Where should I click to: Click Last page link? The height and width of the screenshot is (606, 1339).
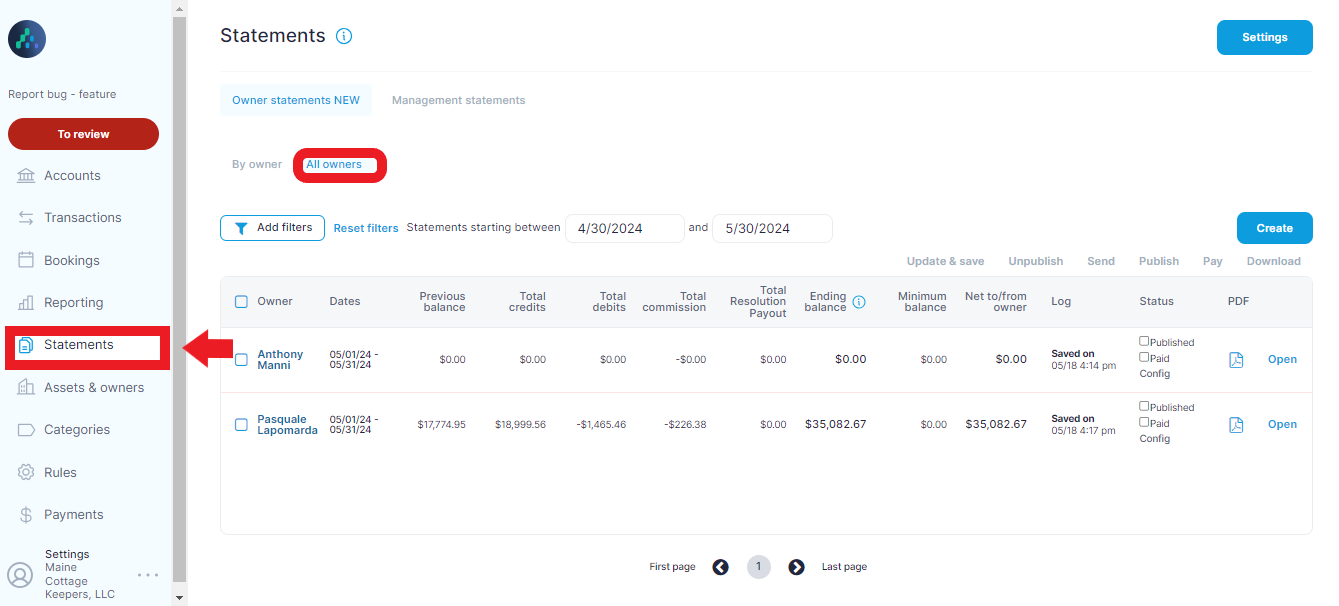coord(844,567)
